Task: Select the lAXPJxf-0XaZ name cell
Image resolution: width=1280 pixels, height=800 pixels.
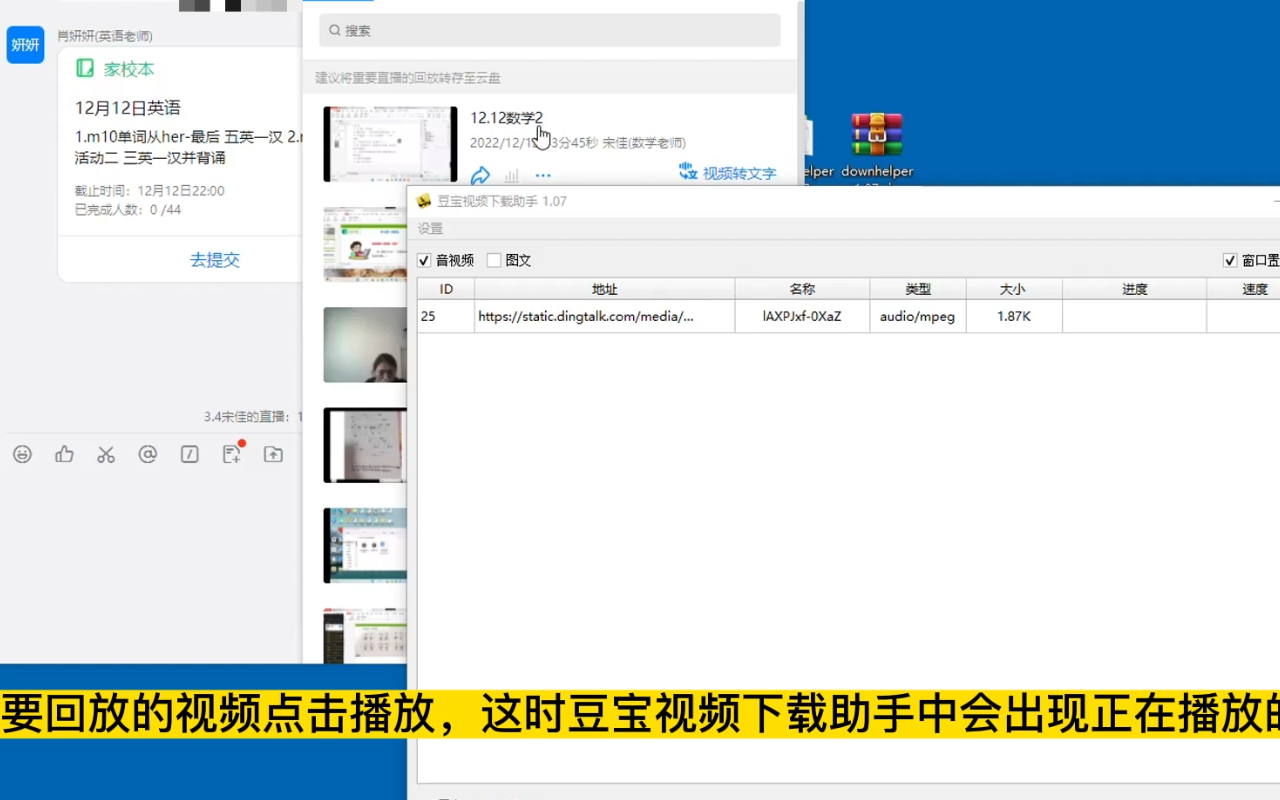Action: tap(802, 316)
